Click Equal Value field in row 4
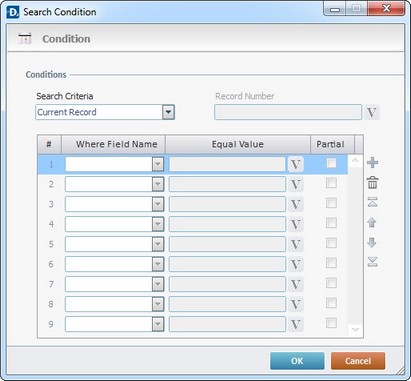Viewport: 411px width, 381px height. [x=227, y=224]
